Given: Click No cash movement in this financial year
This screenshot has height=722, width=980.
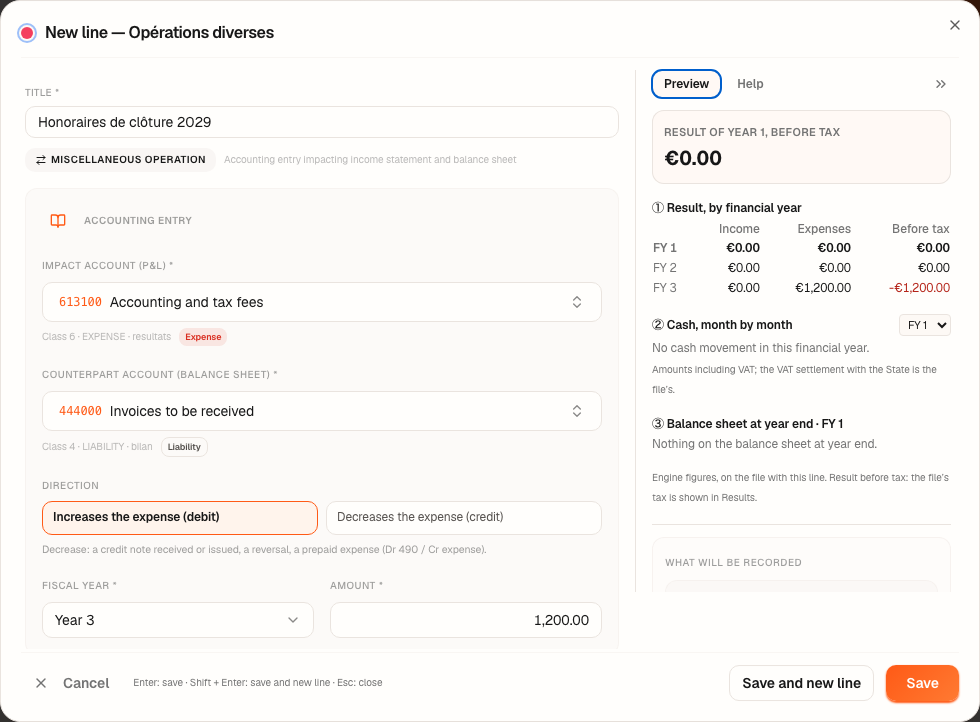Looking at the screenshot, I should click(x=761, y=348).
